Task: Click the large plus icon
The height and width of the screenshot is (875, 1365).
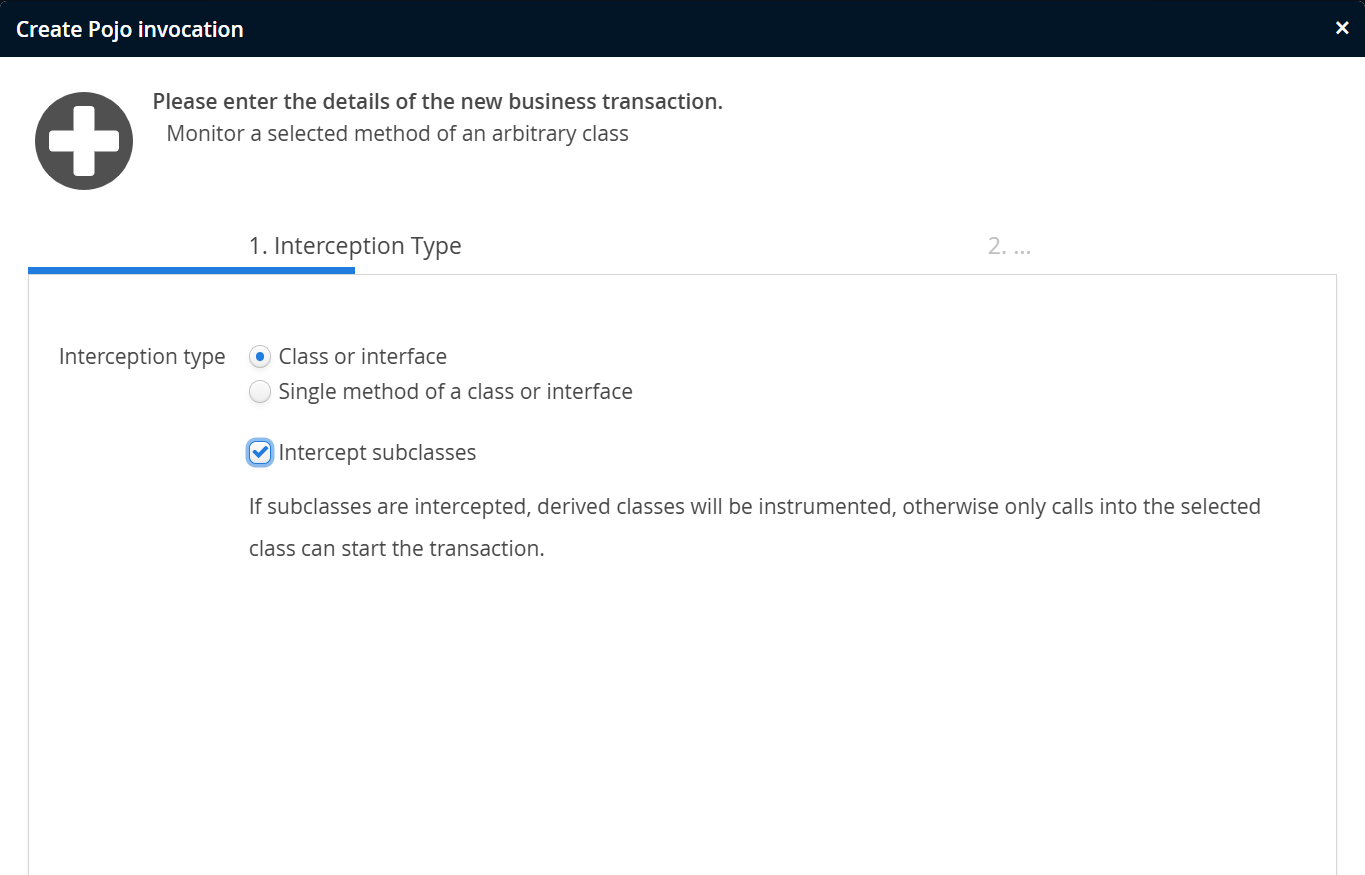Action: pyautogui.click(x=84, y=141)
